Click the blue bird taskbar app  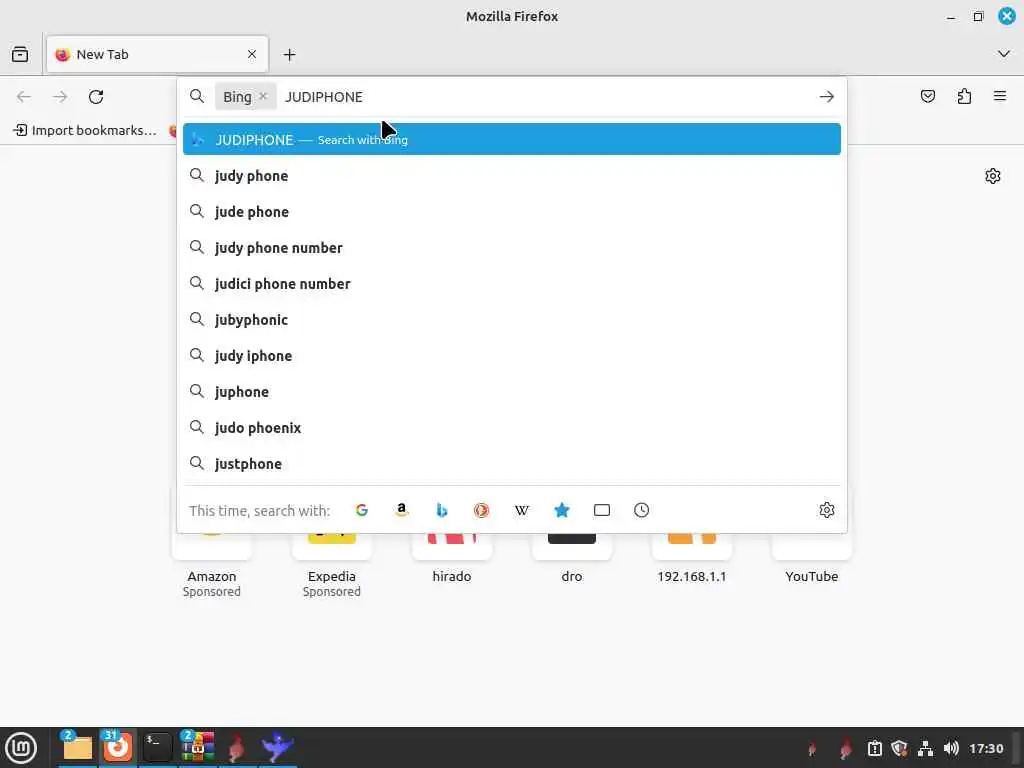pyautogui.click(x=277, y=747)
